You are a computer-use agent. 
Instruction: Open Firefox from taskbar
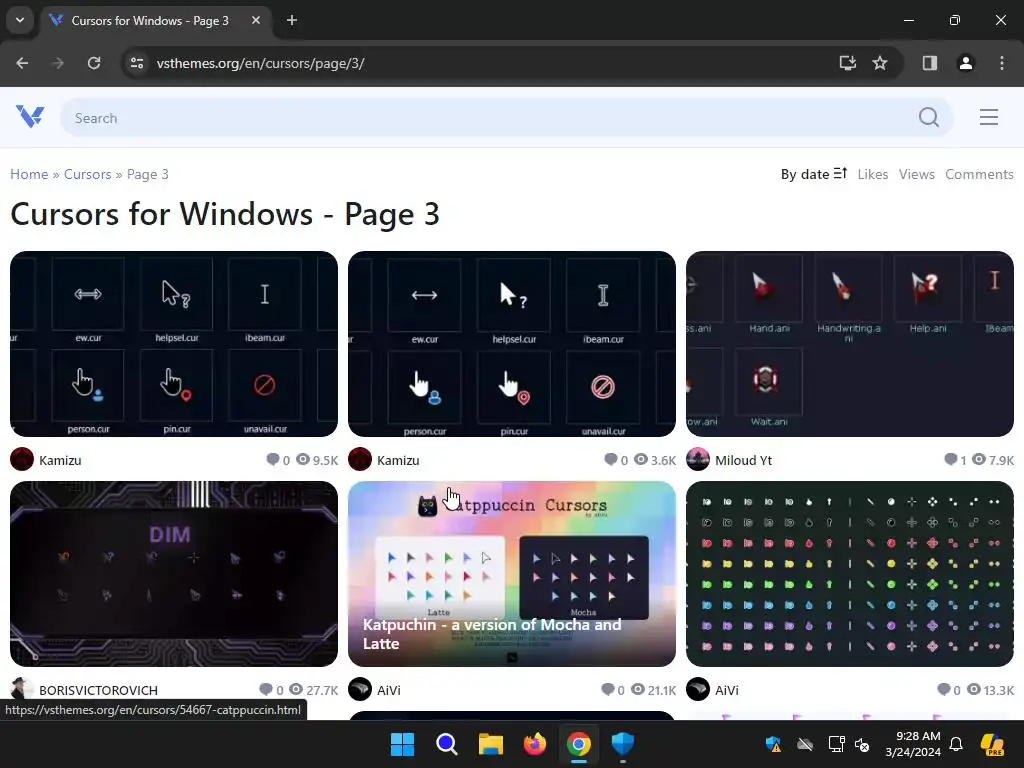pyautogui.click(x=534, y=744)
